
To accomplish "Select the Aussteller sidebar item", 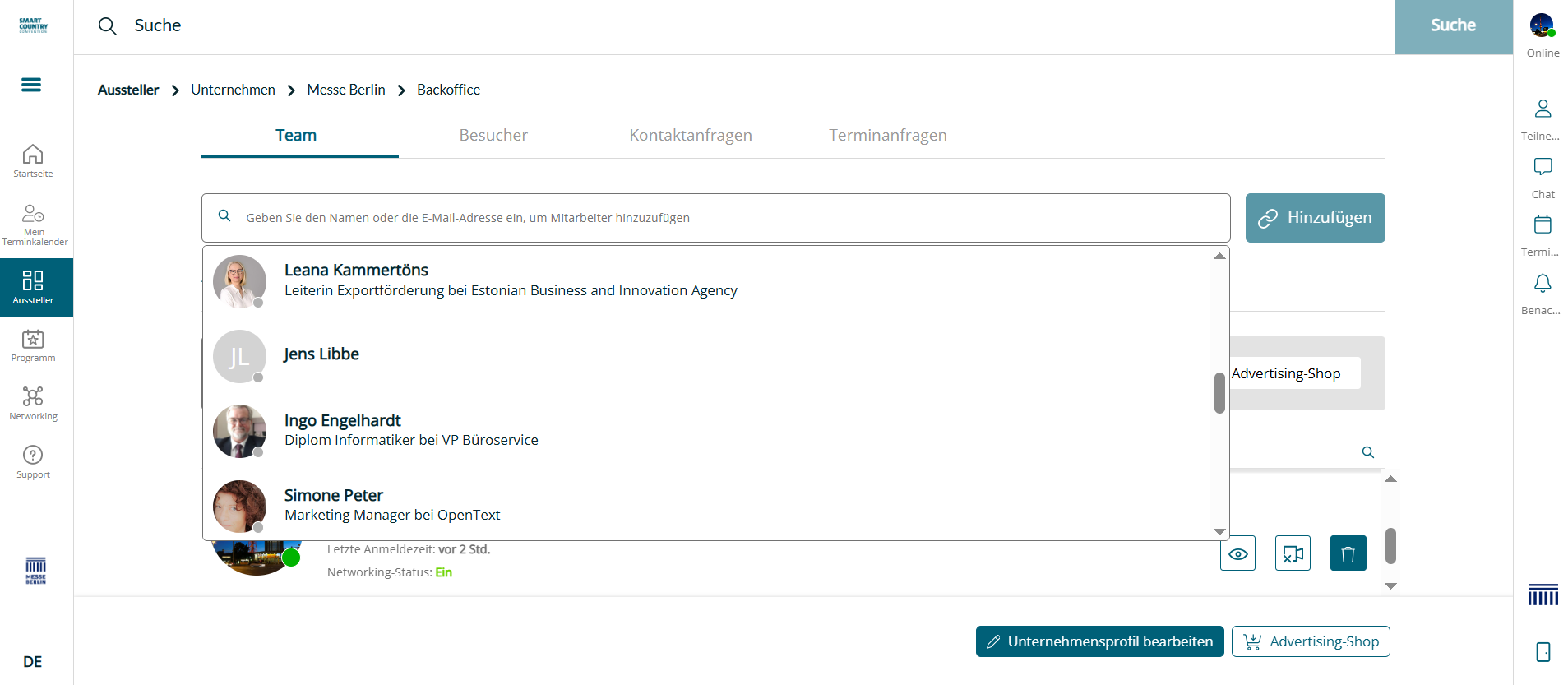I will point(36,287).
